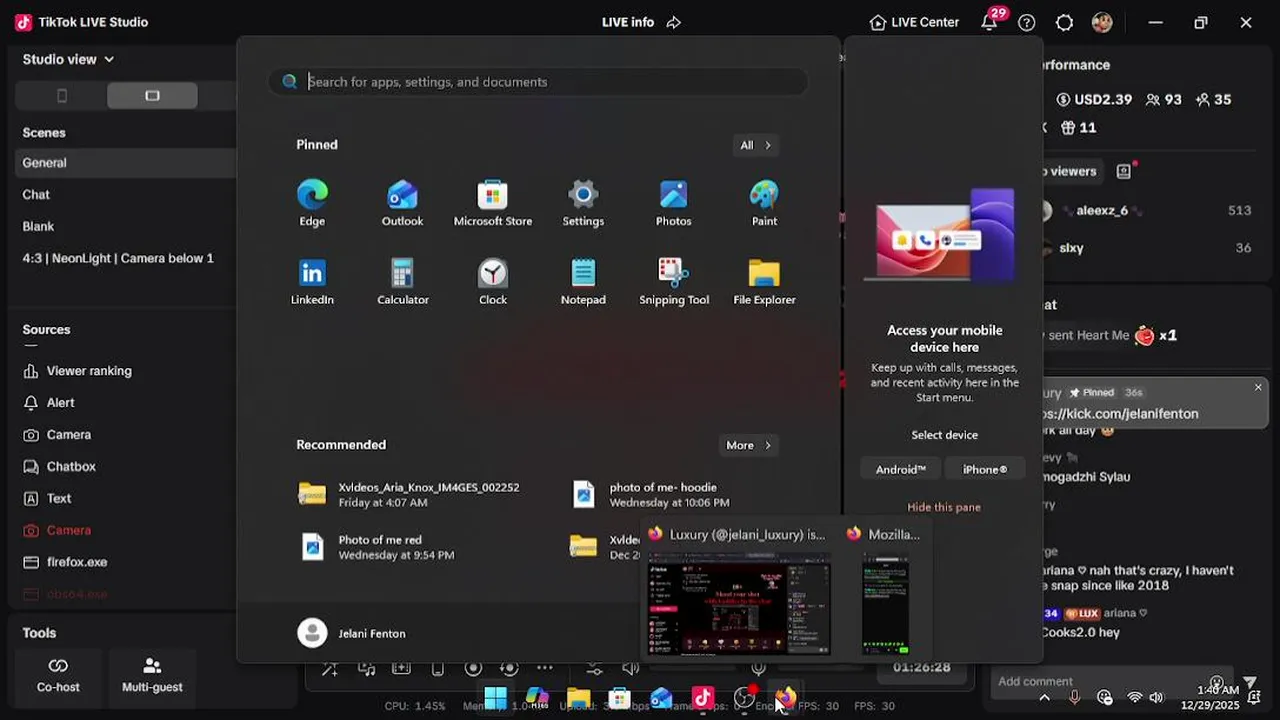Screen dimensions: 1280x720
Task: Open the Multi-guest tool
Action: click(x=152, y=675)
